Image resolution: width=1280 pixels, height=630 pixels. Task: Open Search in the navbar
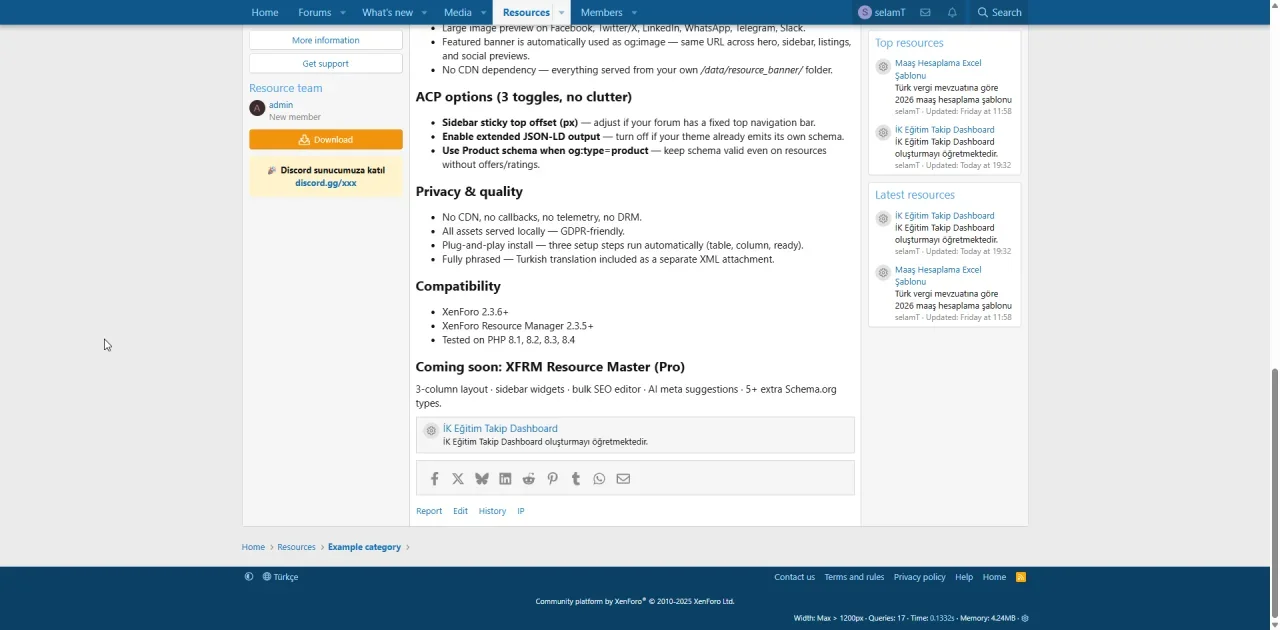(x=999, y=12)
